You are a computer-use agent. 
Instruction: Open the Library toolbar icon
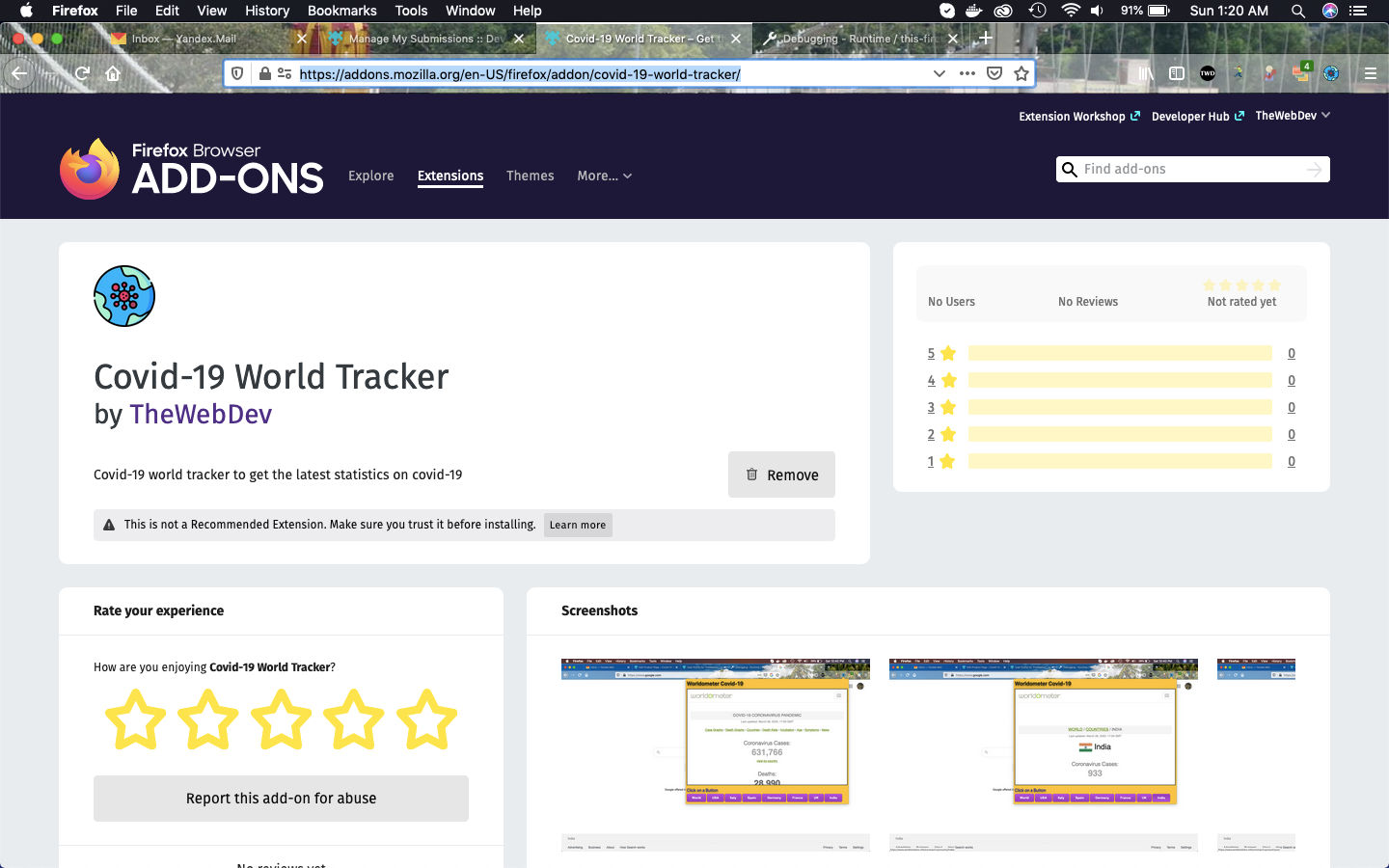tap(1146, 73)
